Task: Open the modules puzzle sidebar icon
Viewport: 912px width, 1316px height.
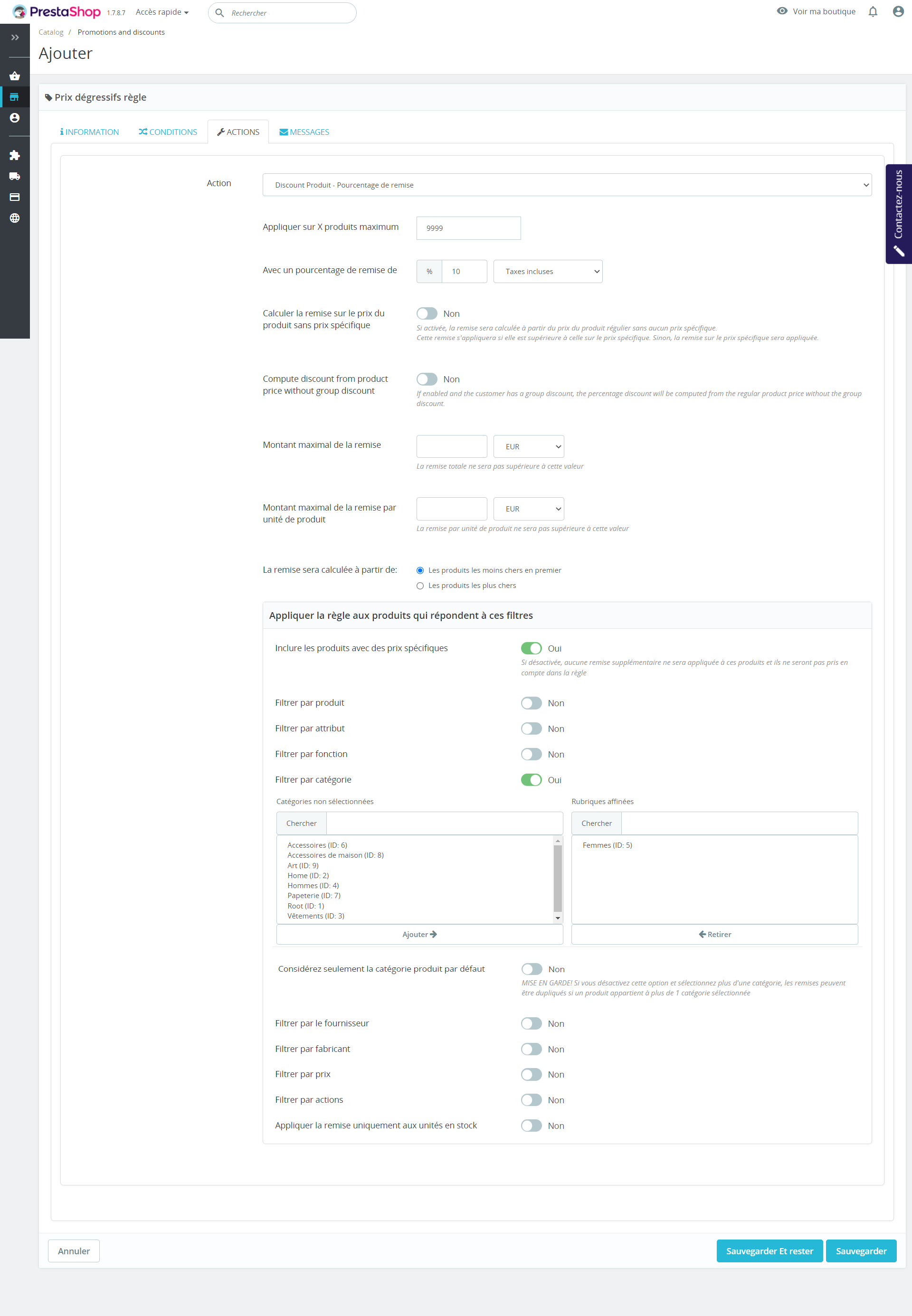Action: pyautogui.click(x=15, y=155)
